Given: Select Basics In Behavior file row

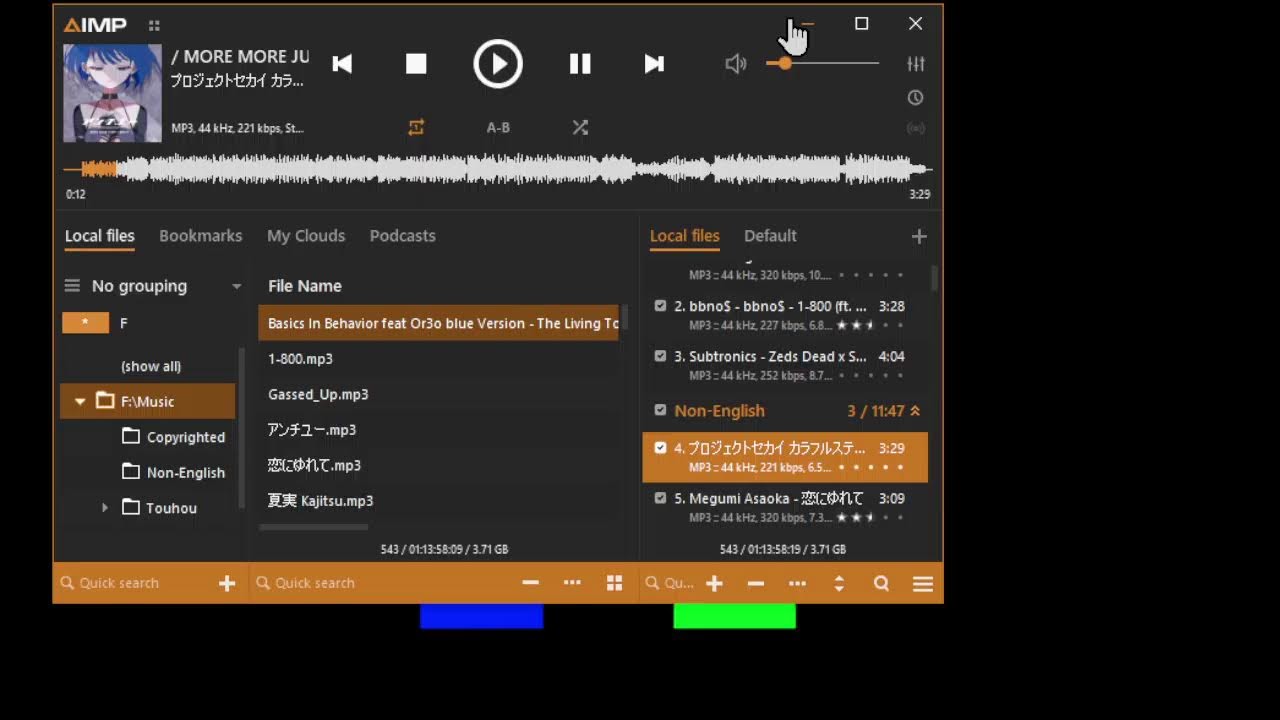Looking at the screenshot, I should [x=439, y=323].
